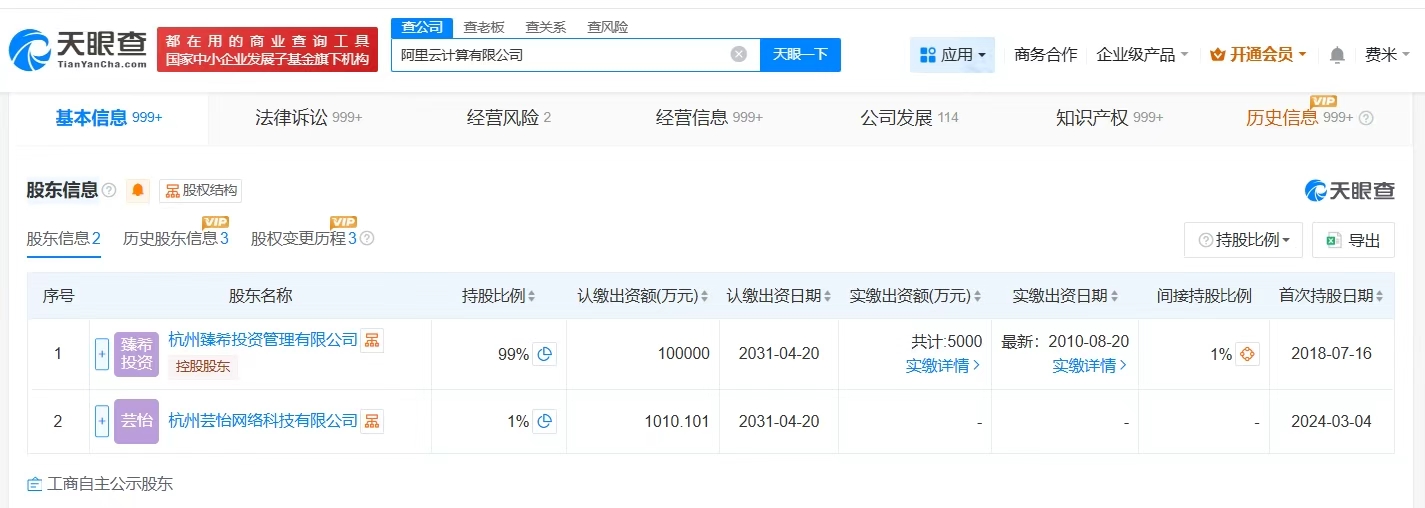Click the 股权结构 button

(x=200, y=191)
